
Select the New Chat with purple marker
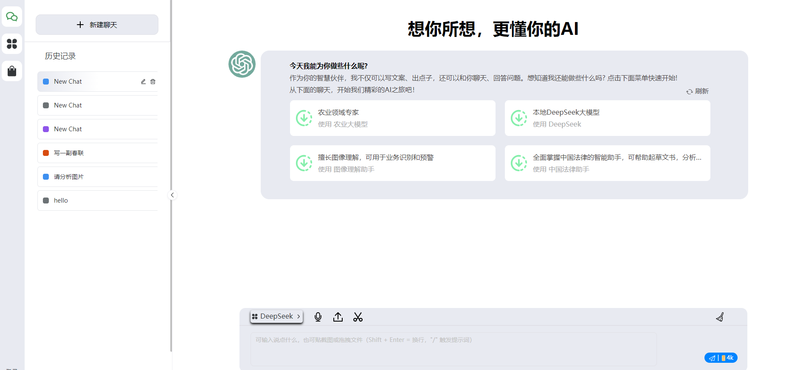click(97, 129)
